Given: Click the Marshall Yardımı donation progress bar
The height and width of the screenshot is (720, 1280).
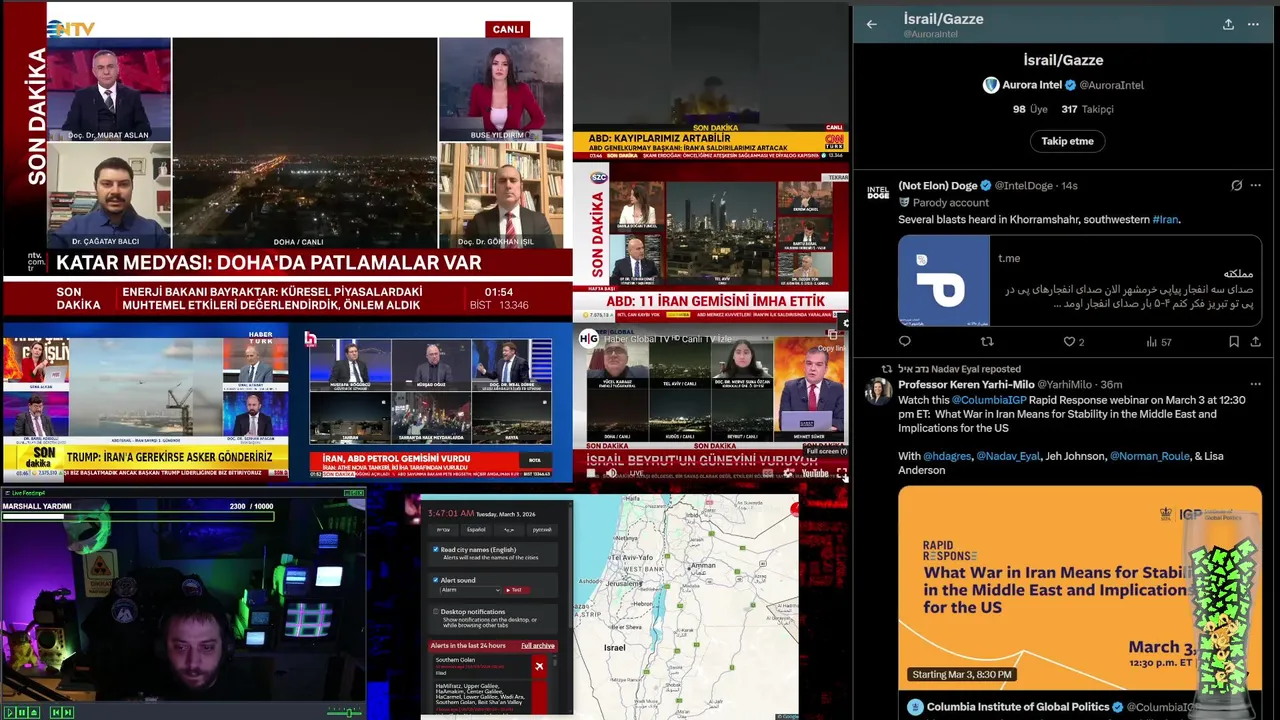Looking at the screenshot, I should pyautogui.click(x=138, y=516).
